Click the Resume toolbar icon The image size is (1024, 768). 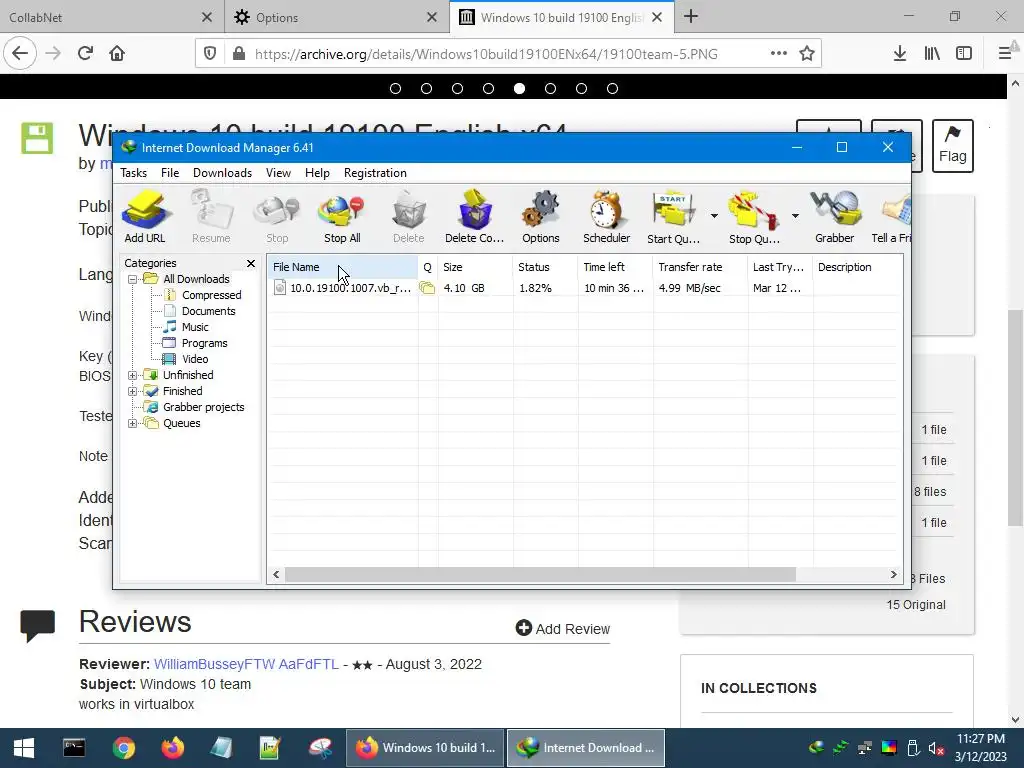(211, 217)
